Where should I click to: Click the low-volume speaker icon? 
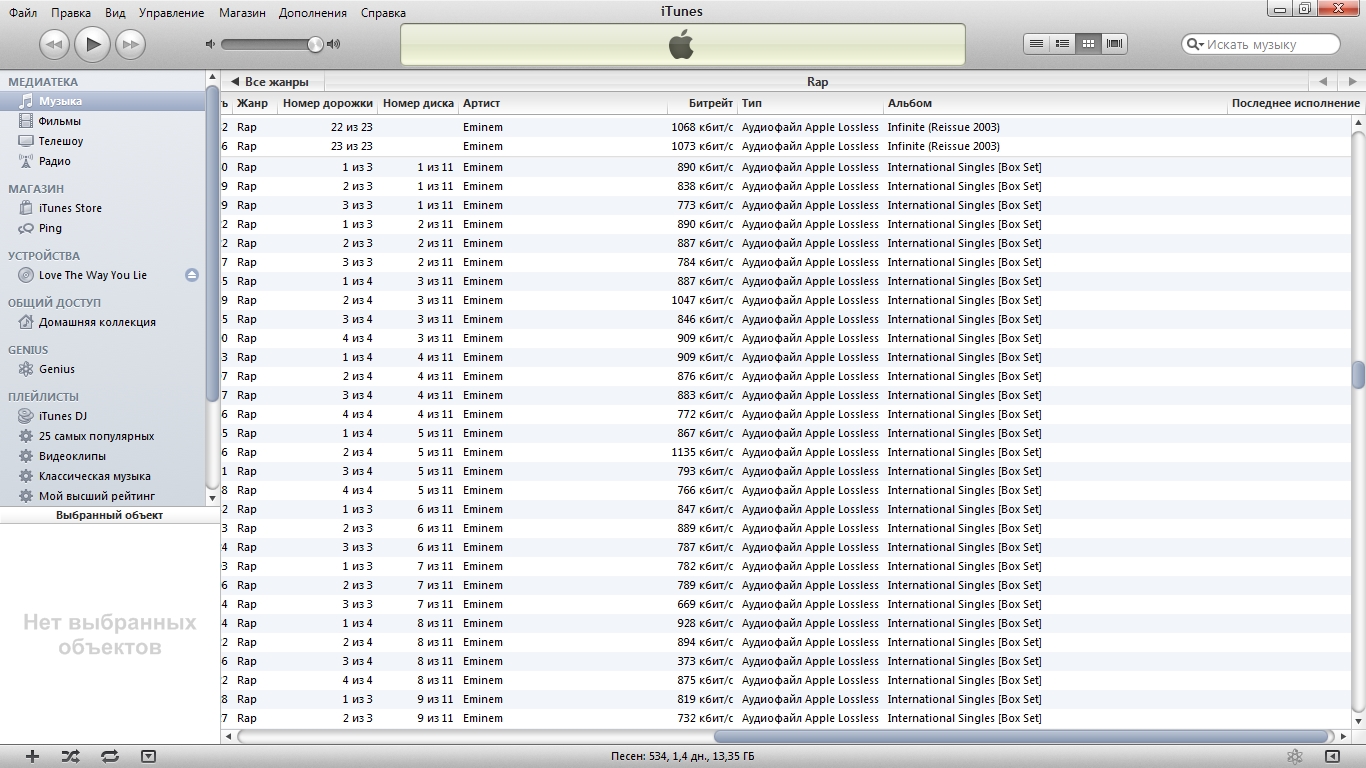coord(210,44)
